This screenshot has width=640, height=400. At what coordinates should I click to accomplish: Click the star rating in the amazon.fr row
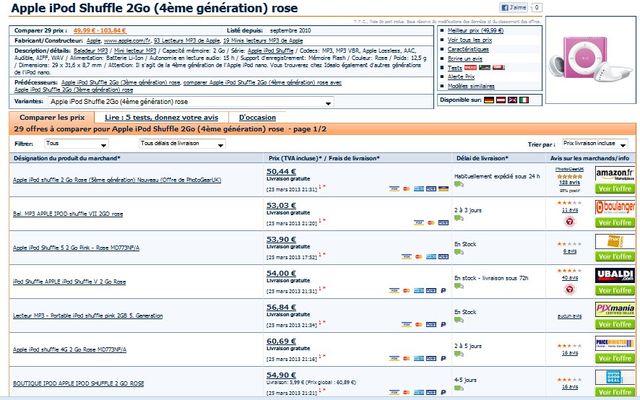click(x=570, y=176)
